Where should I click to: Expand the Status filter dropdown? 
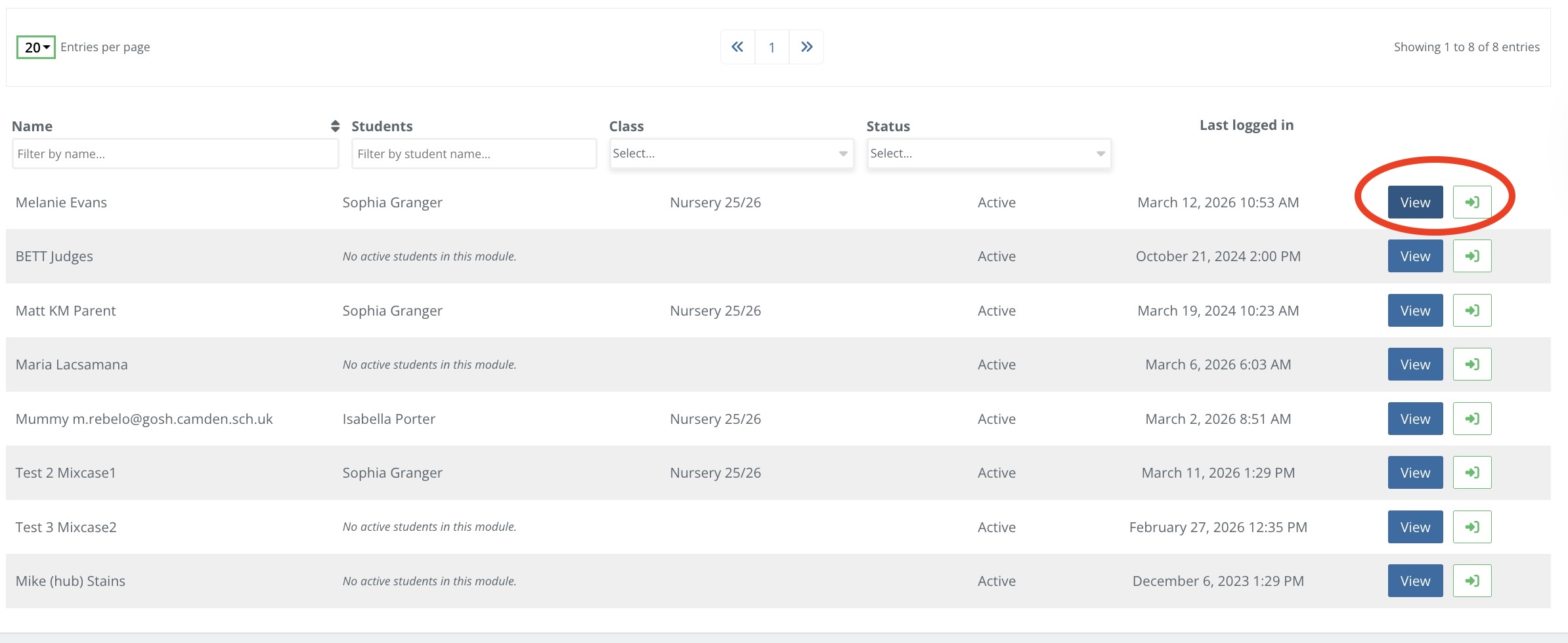(988, 154)
